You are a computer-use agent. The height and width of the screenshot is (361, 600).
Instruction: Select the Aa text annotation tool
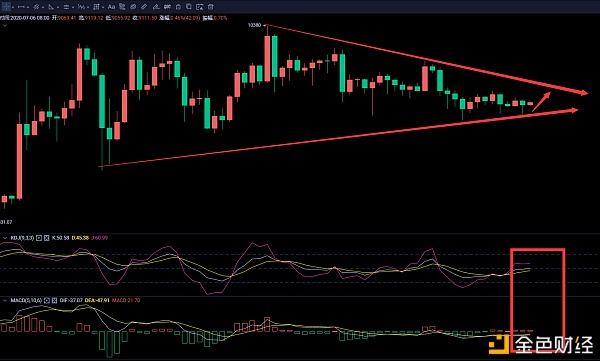(x=111, y=7)
